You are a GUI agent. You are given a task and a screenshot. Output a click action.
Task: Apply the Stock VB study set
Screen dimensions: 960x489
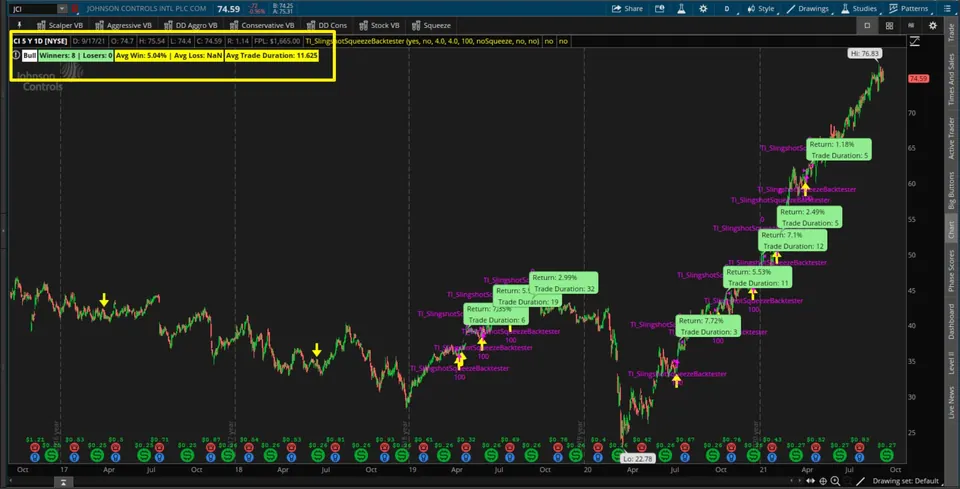point(380,25)
